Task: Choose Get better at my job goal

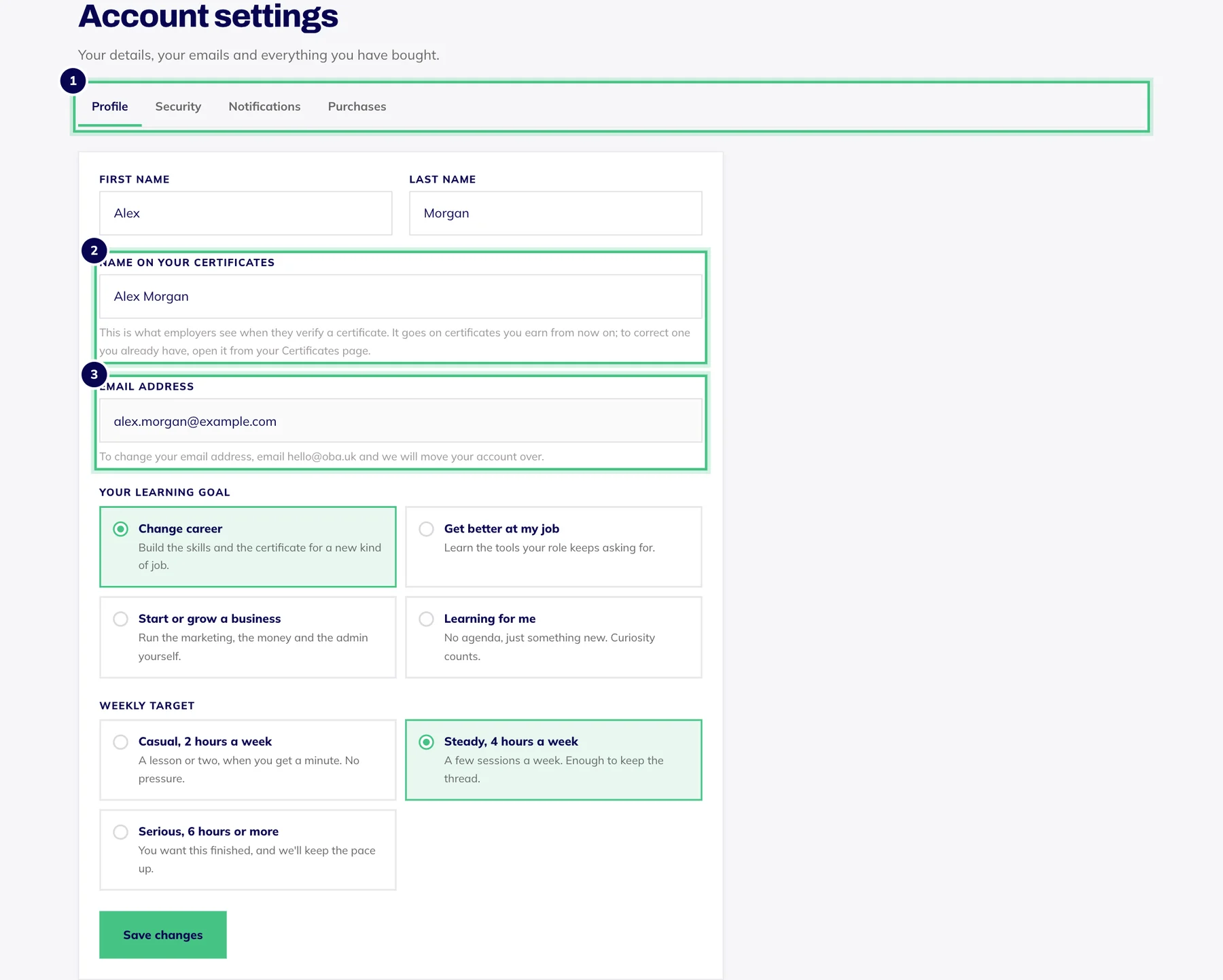Action: pyautogui.click(x=553, y=547)
